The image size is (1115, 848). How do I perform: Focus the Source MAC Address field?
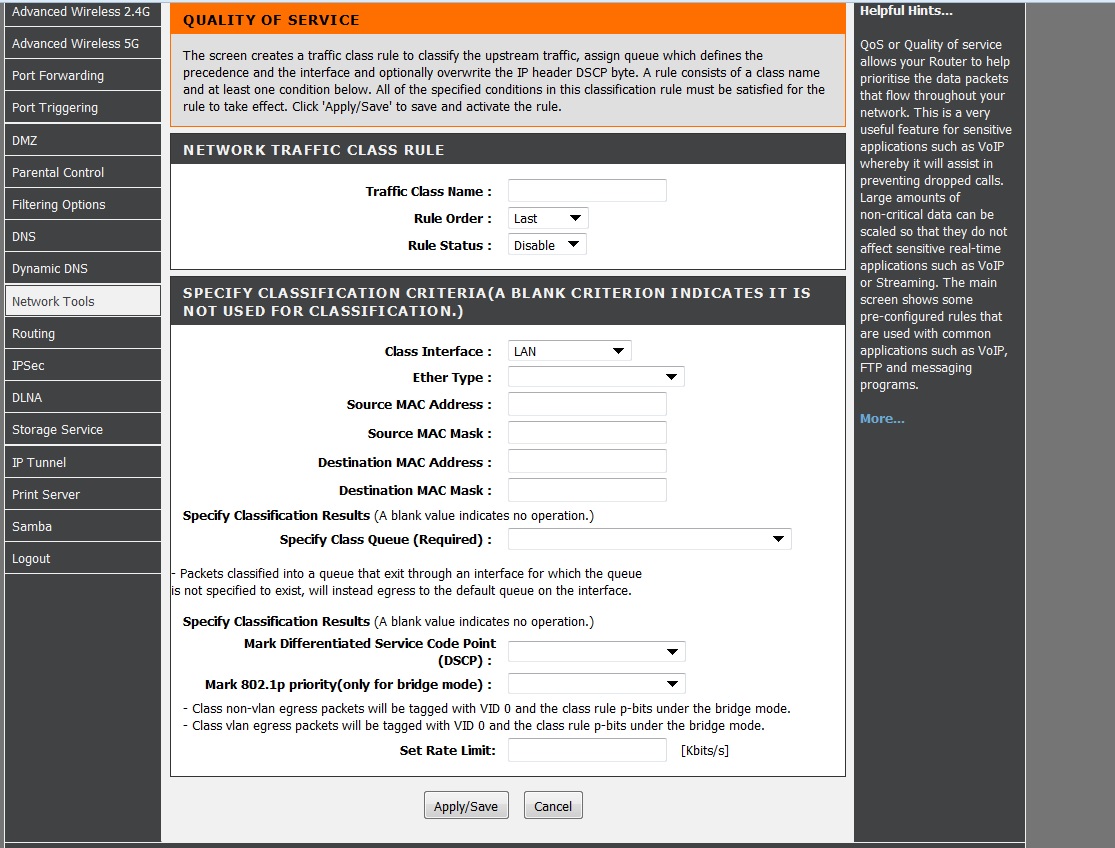point(587,404)
